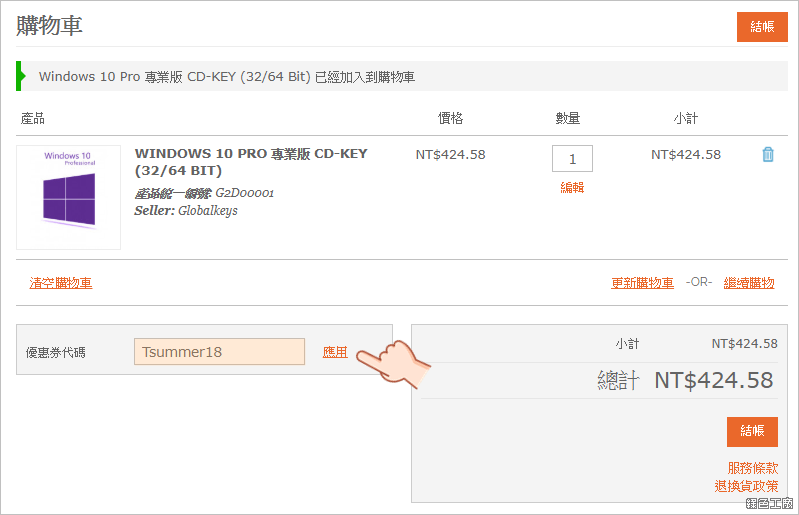Click the Windows 10 Professional product thumbnail
799x515 pixels.
click(68, 197)
